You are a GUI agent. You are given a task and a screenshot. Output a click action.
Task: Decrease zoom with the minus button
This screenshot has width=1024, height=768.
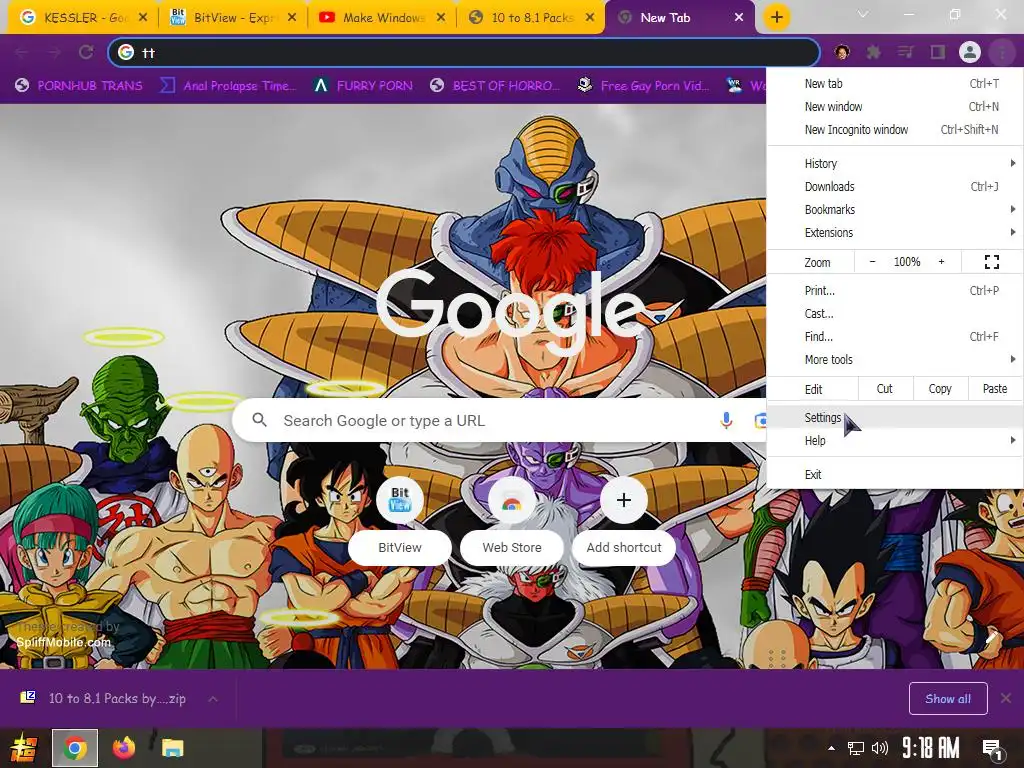(x=872, y=262)
